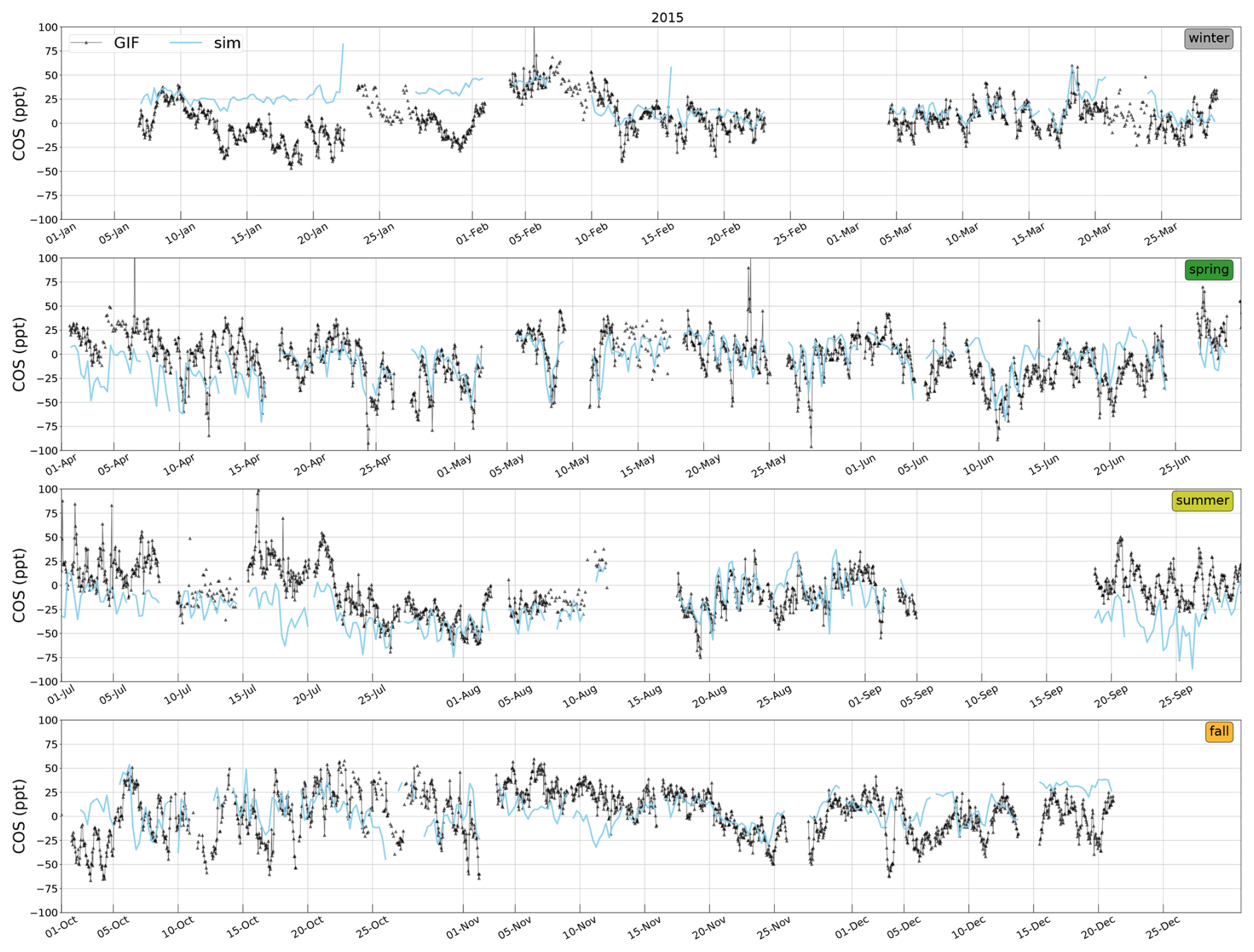
Task: Select the GIF legend label
Action: [127, 43]
